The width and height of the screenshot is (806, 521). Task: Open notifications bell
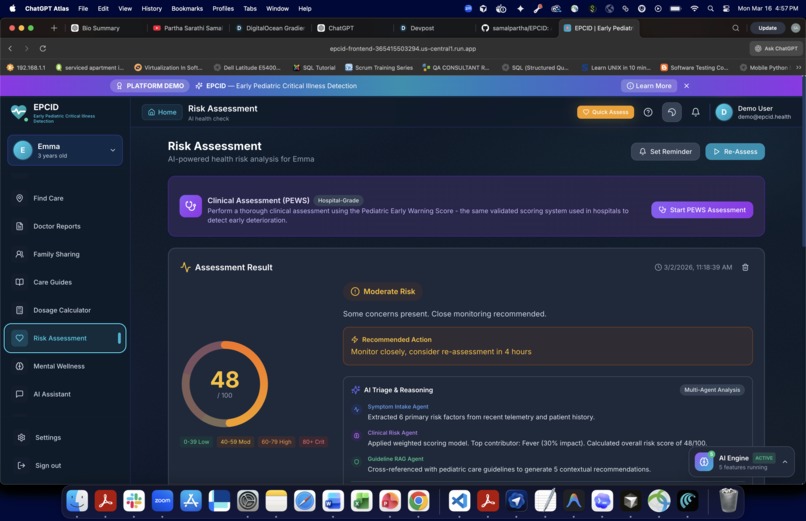pyautogui.click(x=695, y=112)
